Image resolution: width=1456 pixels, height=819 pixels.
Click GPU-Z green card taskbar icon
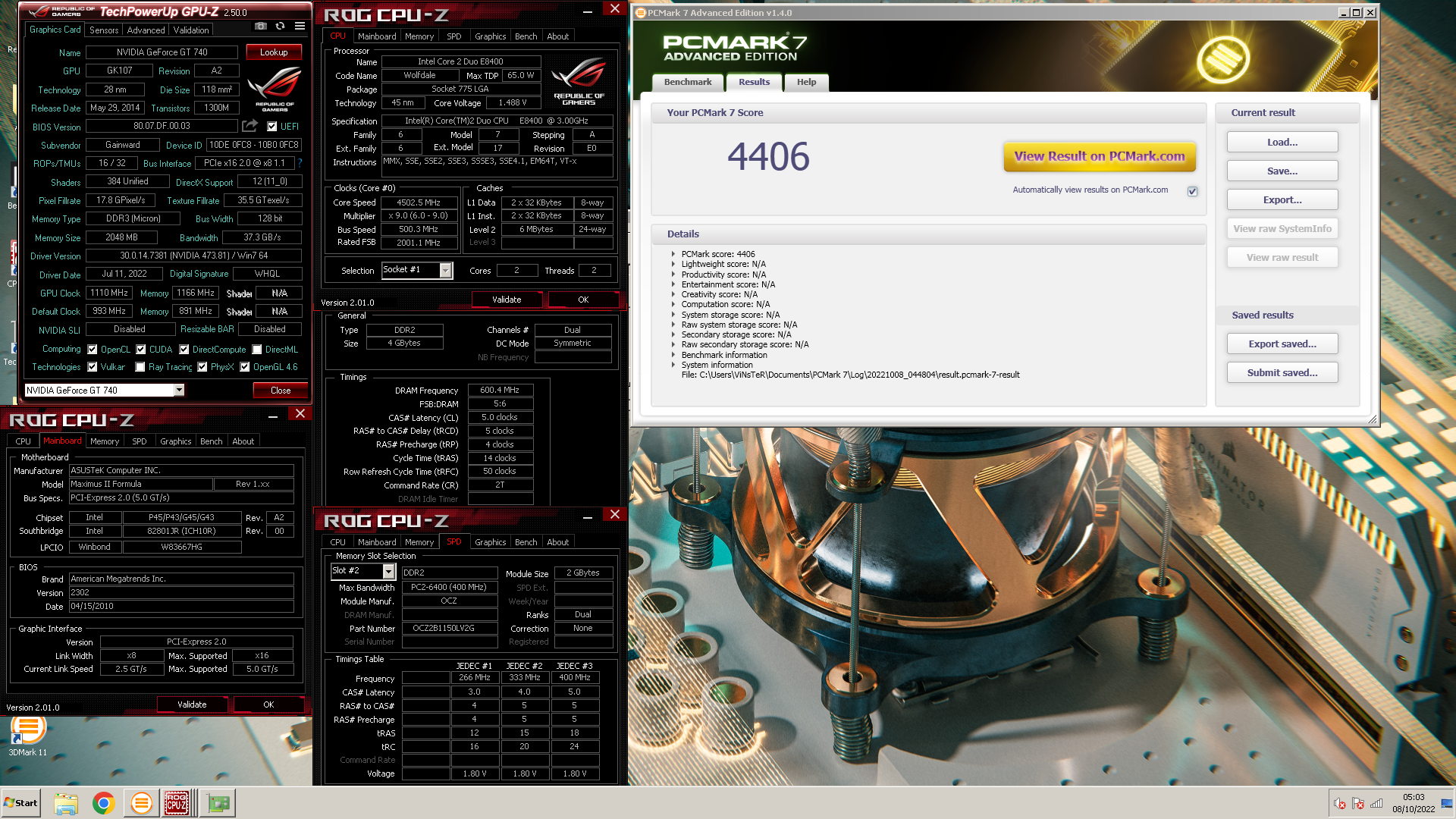click(218, 803)
